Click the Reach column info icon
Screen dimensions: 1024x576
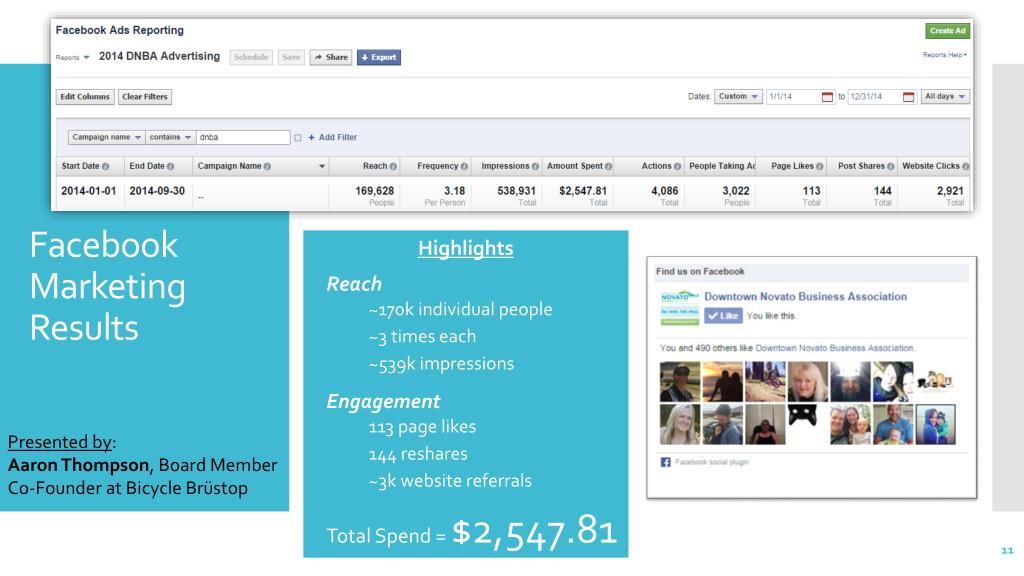tap(393, 167)
